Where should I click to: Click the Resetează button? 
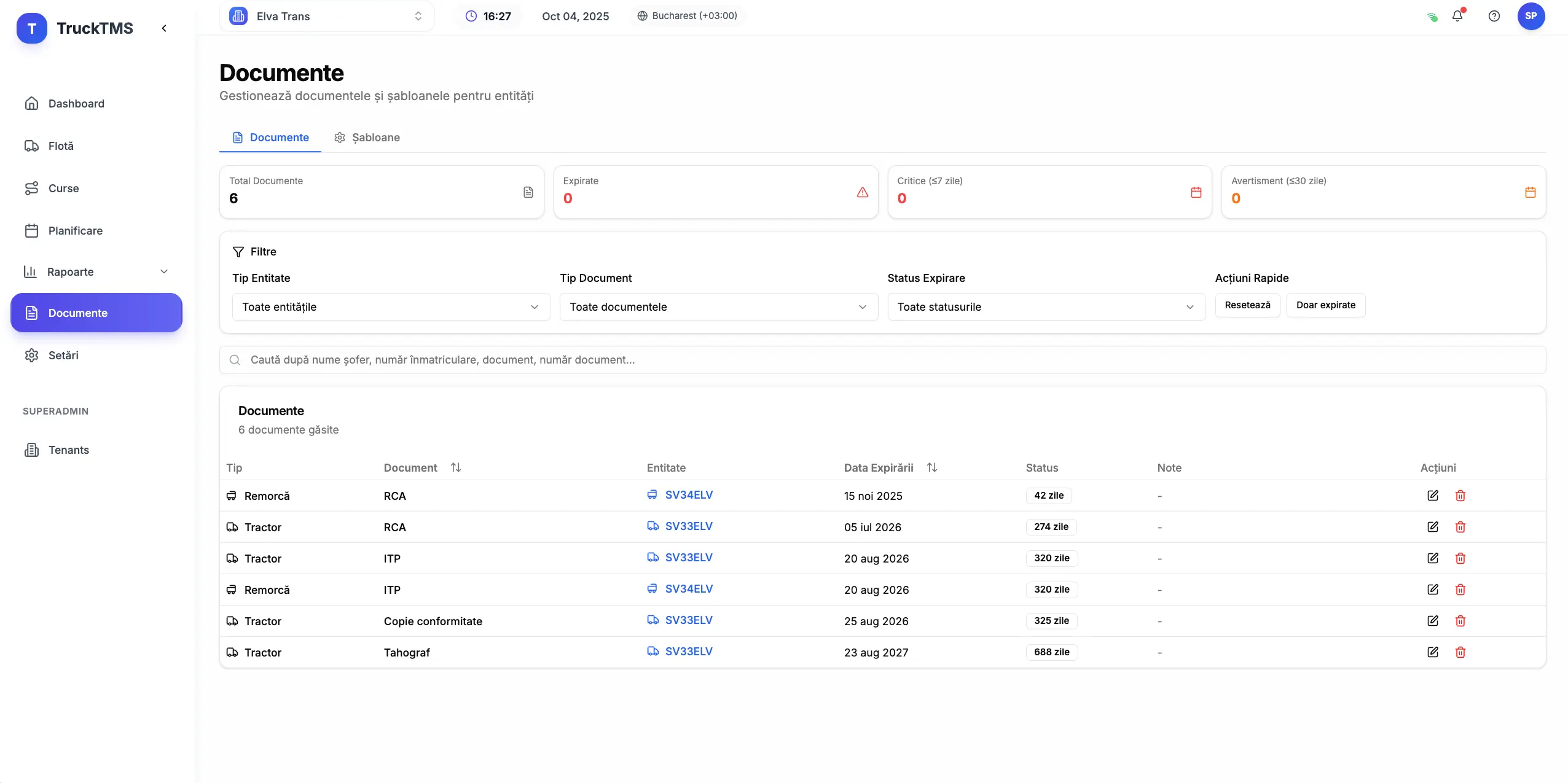(x=1247, y=305)
